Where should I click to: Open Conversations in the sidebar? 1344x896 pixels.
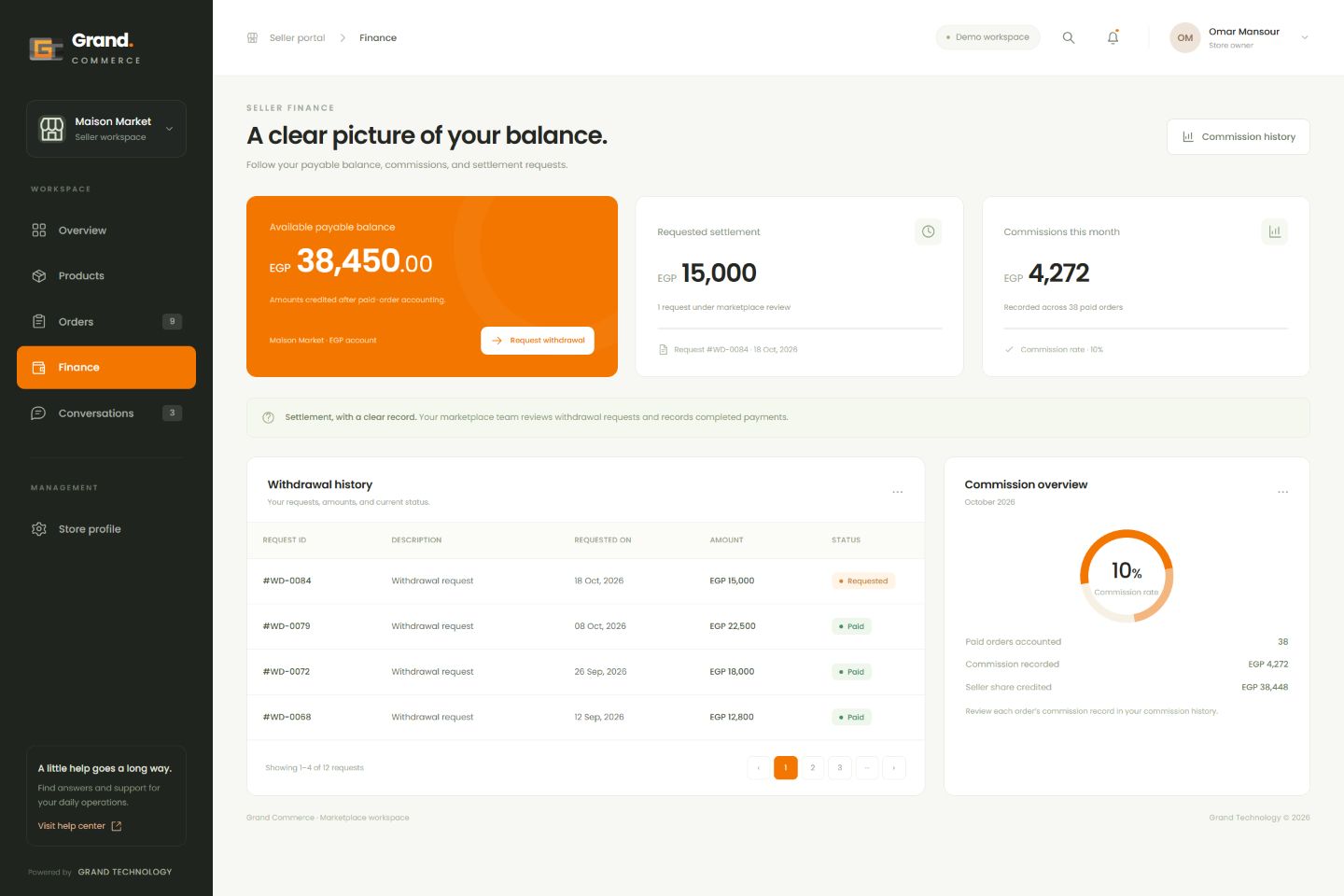tap(106, 413)
